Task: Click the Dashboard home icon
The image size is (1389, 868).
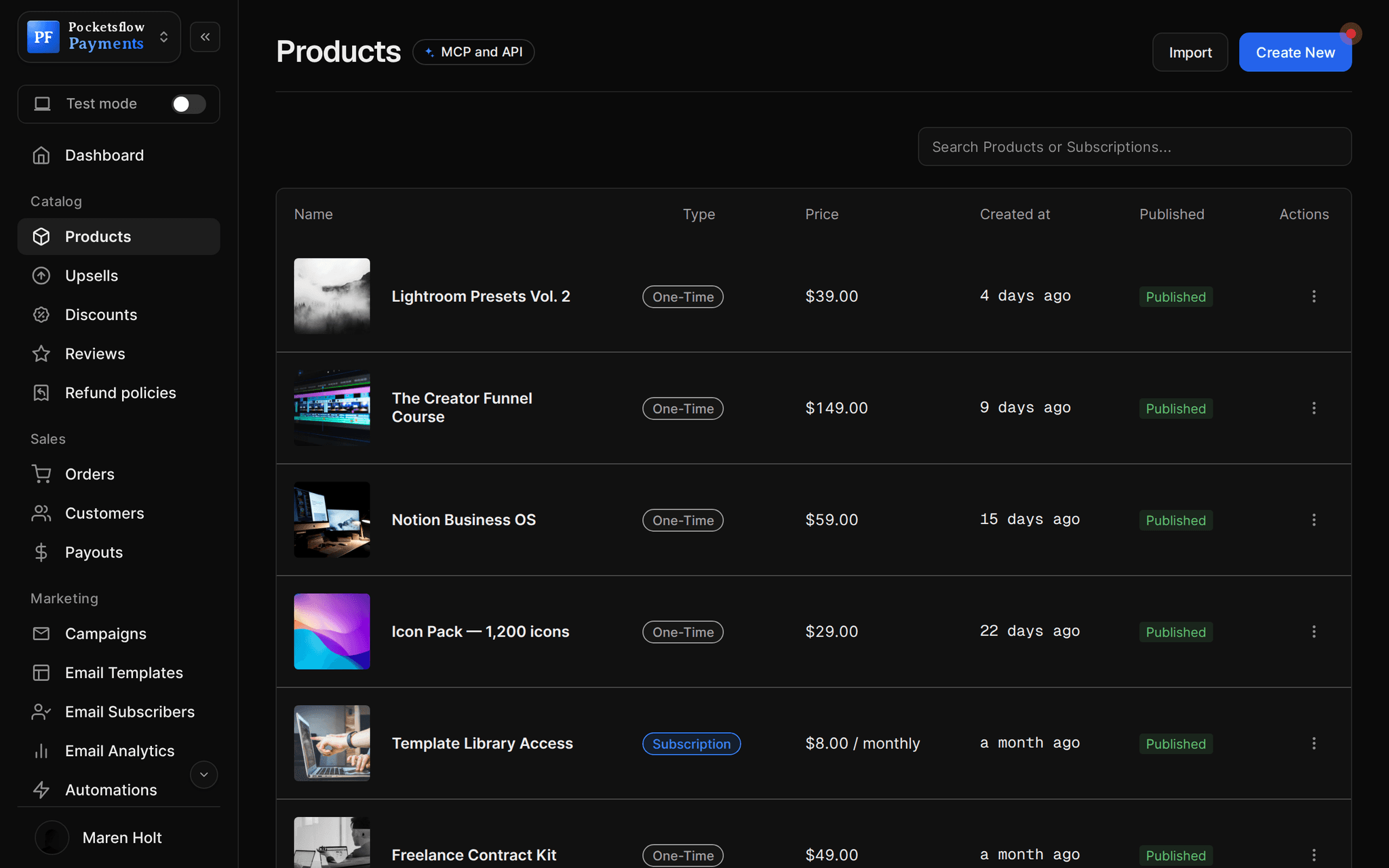Action: (x=41, y=155)
